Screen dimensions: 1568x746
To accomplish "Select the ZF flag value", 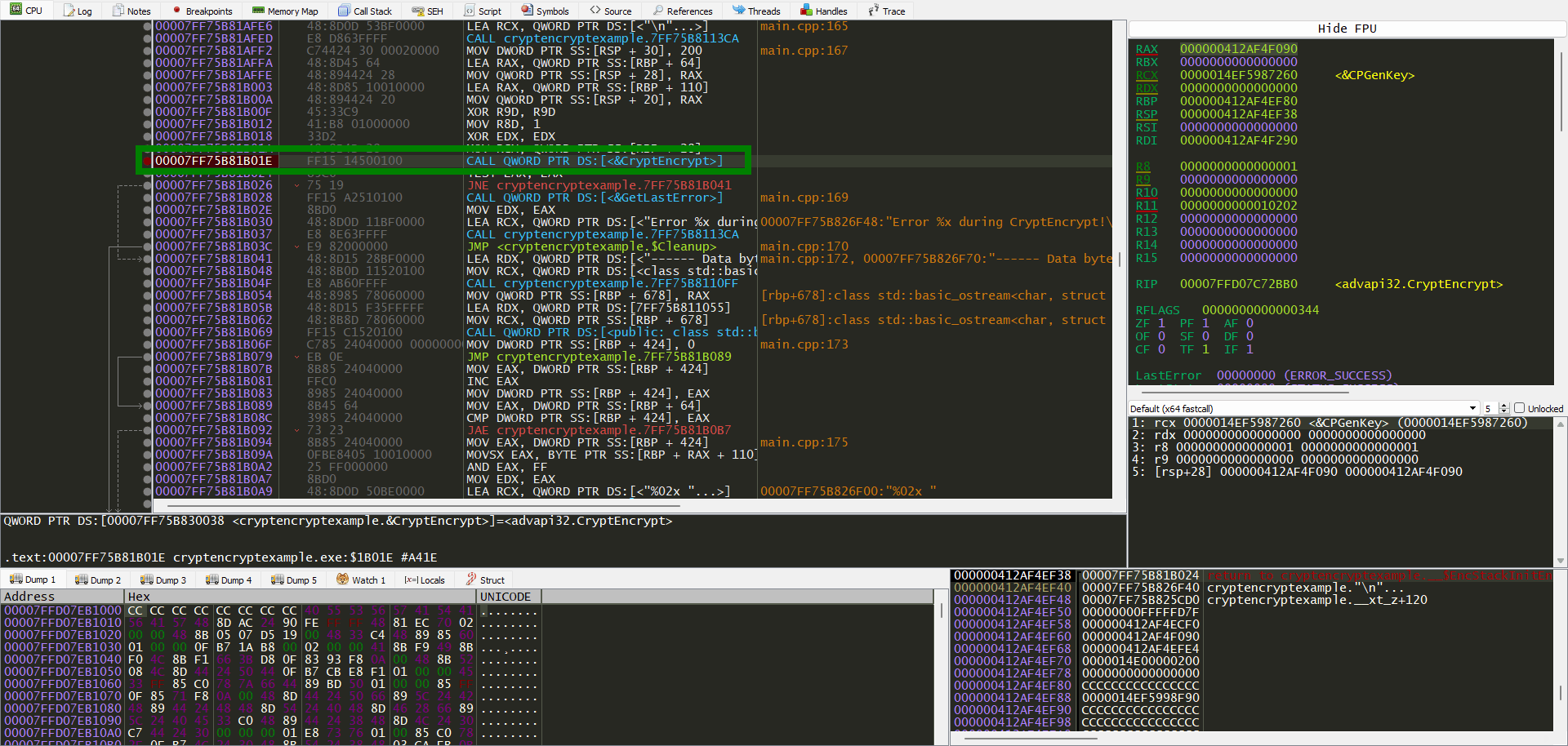I will (1161, 323).
